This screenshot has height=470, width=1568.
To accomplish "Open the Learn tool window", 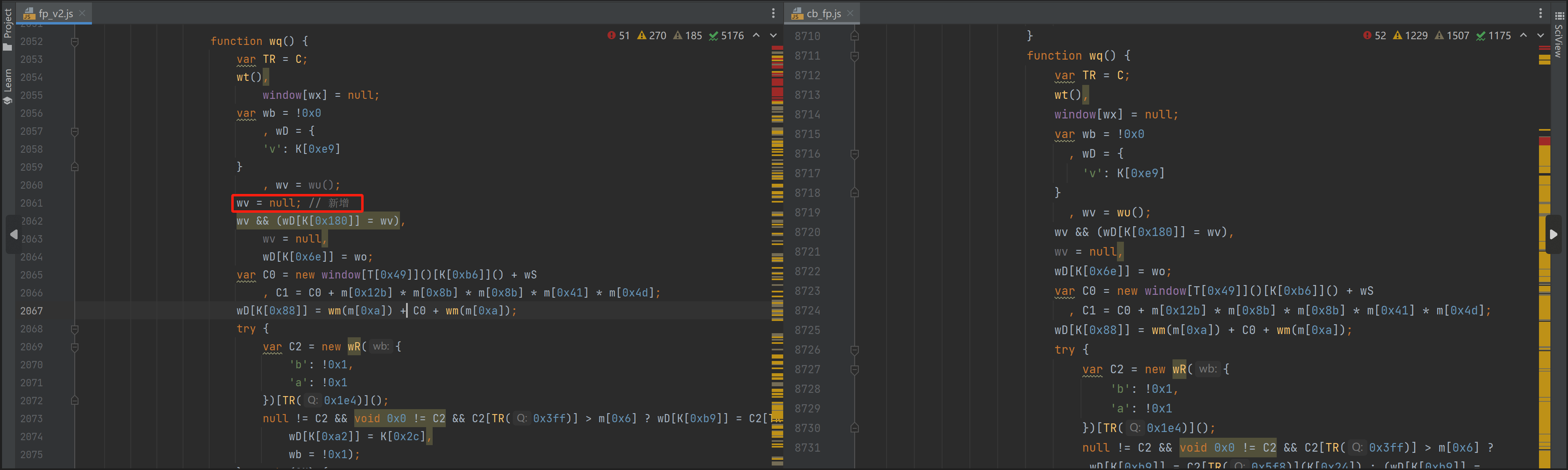I will tap(7, 86).
